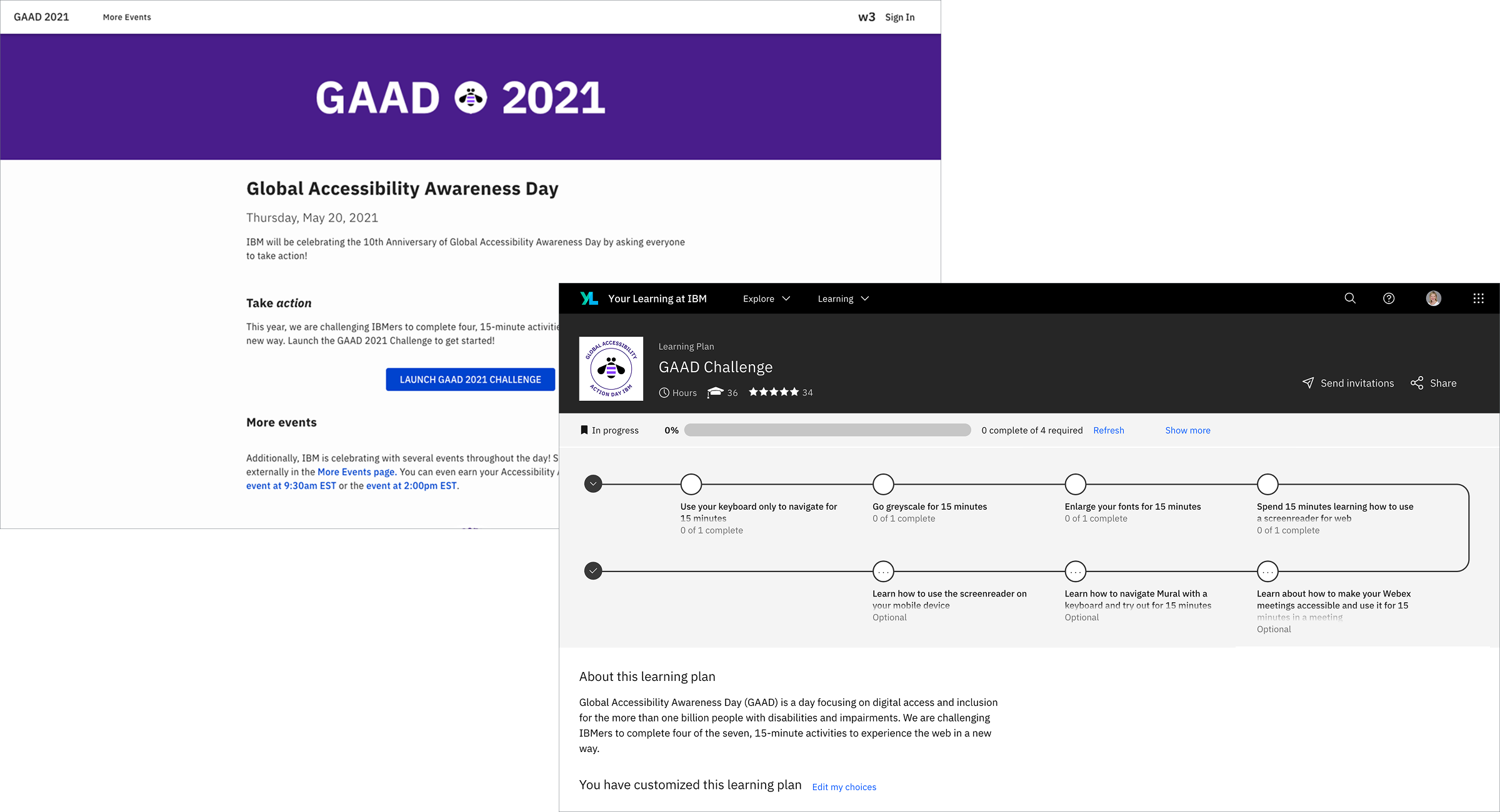Open search in Your Learning toolbar
The height and width of the screenshot is (812, 1500).
point(1351,299)
